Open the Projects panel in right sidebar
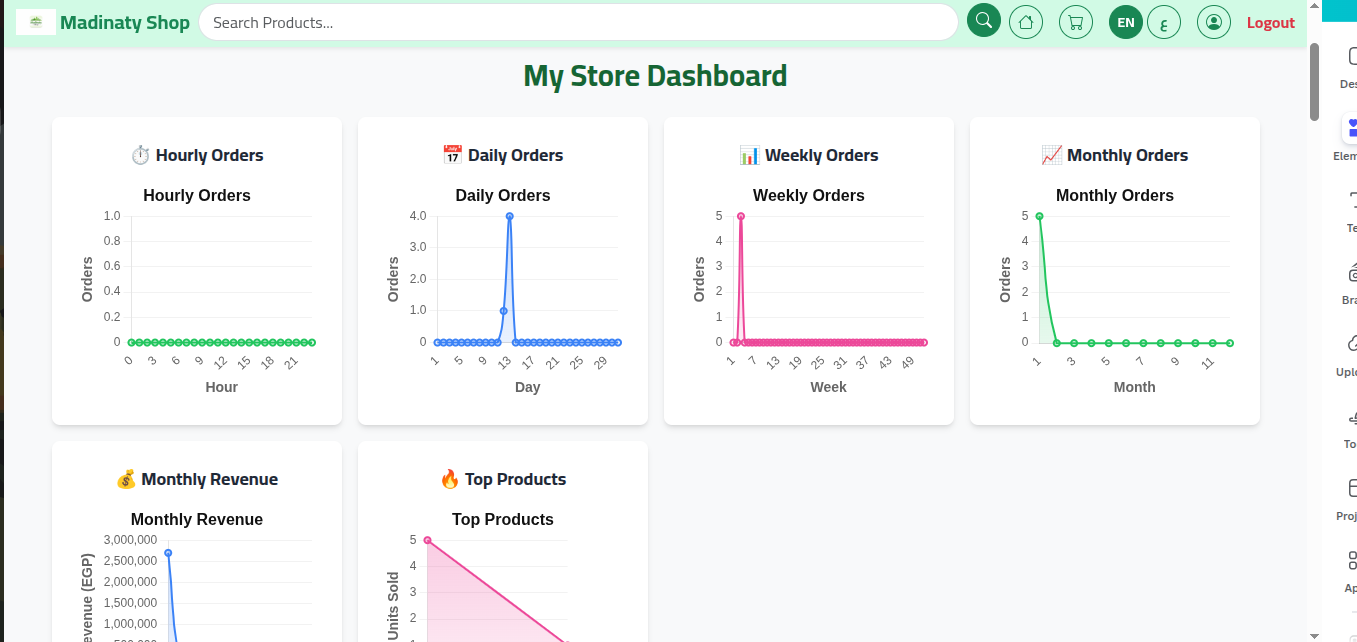This screenshot has width=1357, height=642. (1350, 496)
